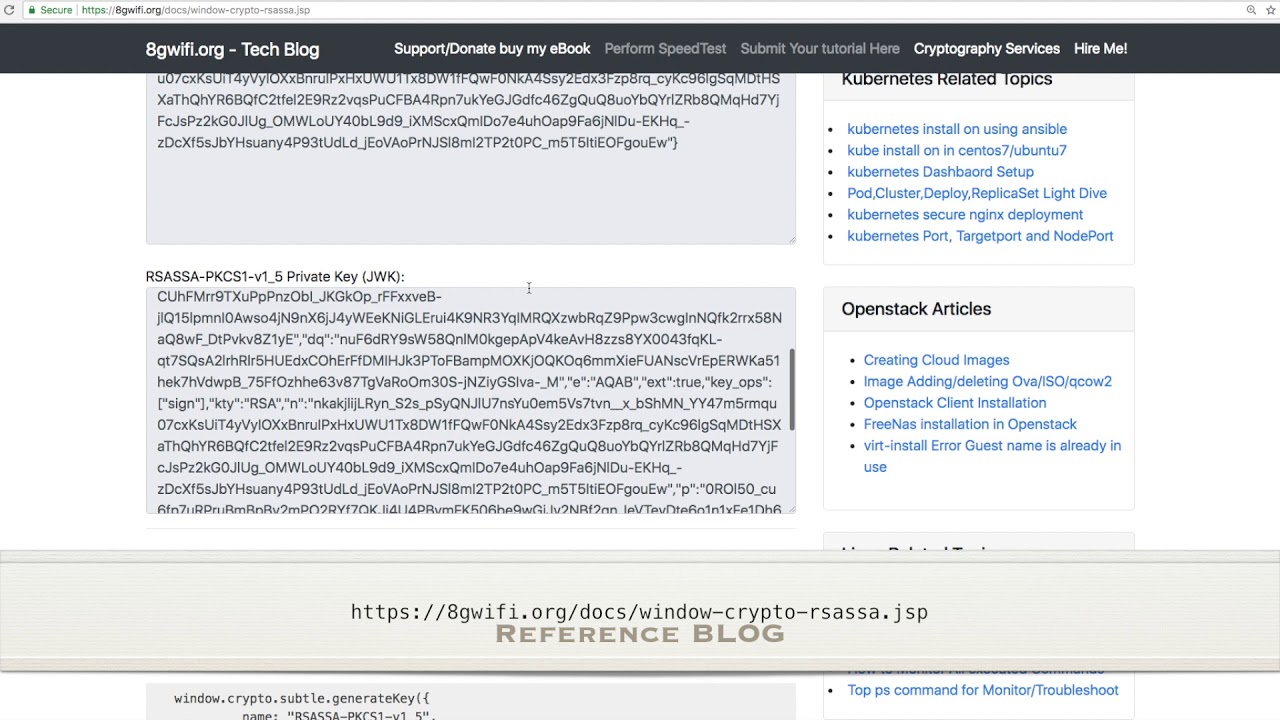
Task: Open Cryptography Services menu item
Action: point(987,48)
